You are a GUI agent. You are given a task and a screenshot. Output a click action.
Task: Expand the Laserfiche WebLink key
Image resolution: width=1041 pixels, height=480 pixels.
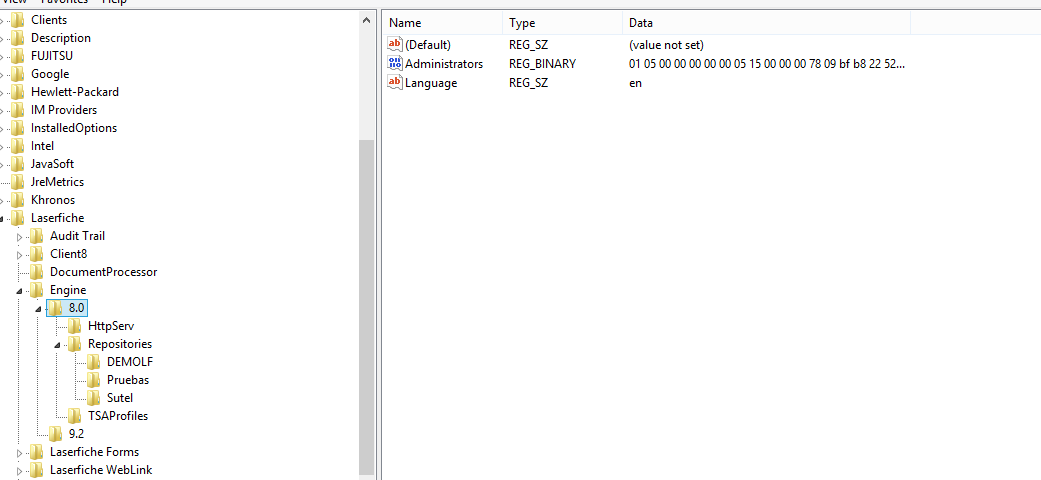coord(19,471)
